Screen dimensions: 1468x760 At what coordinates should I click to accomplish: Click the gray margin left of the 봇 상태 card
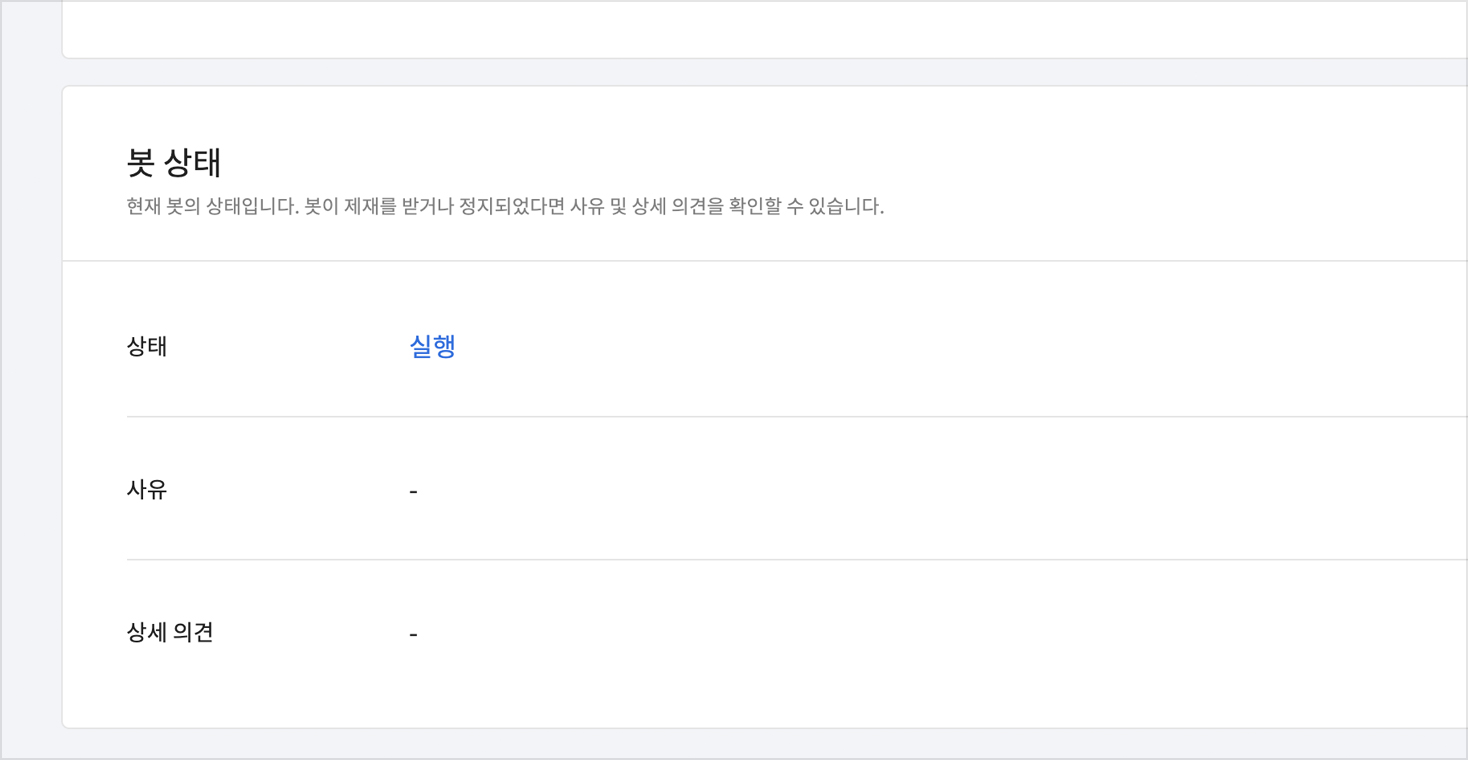click(x=32, y=400)
